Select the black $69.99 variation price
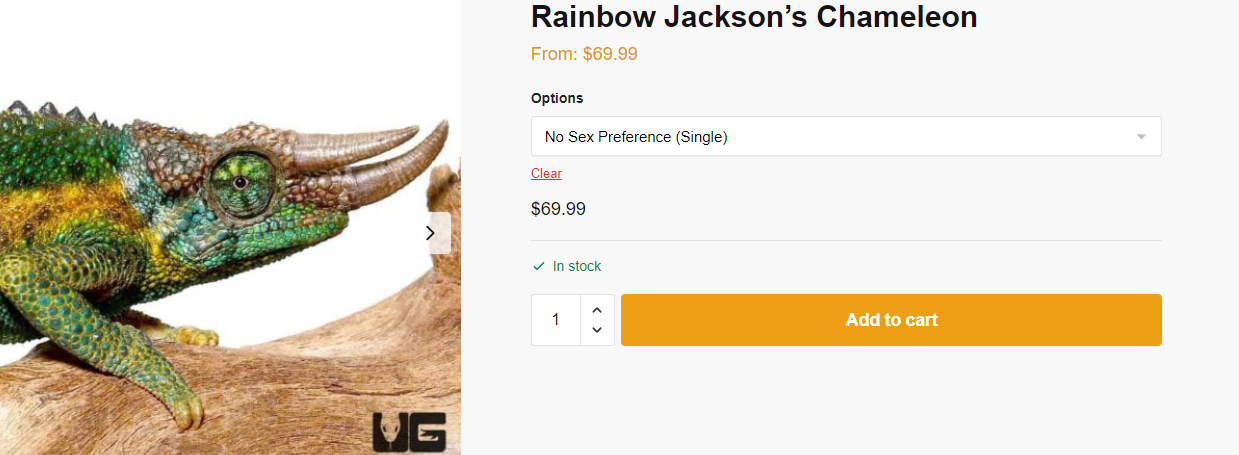This screenshot has width=1239, height=455. [x=558, y=210]
